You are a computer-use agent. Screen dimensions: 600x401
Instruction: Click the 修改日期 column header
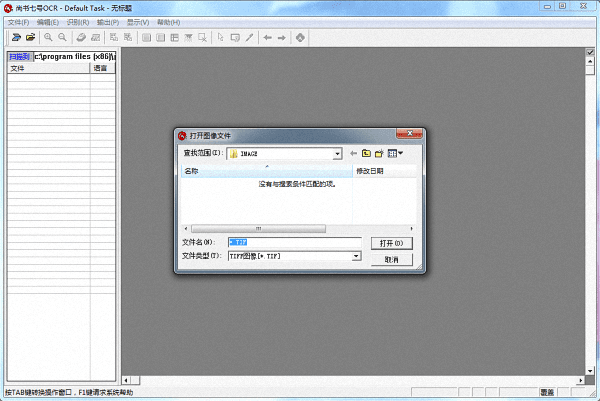click(x=385, y=171)
